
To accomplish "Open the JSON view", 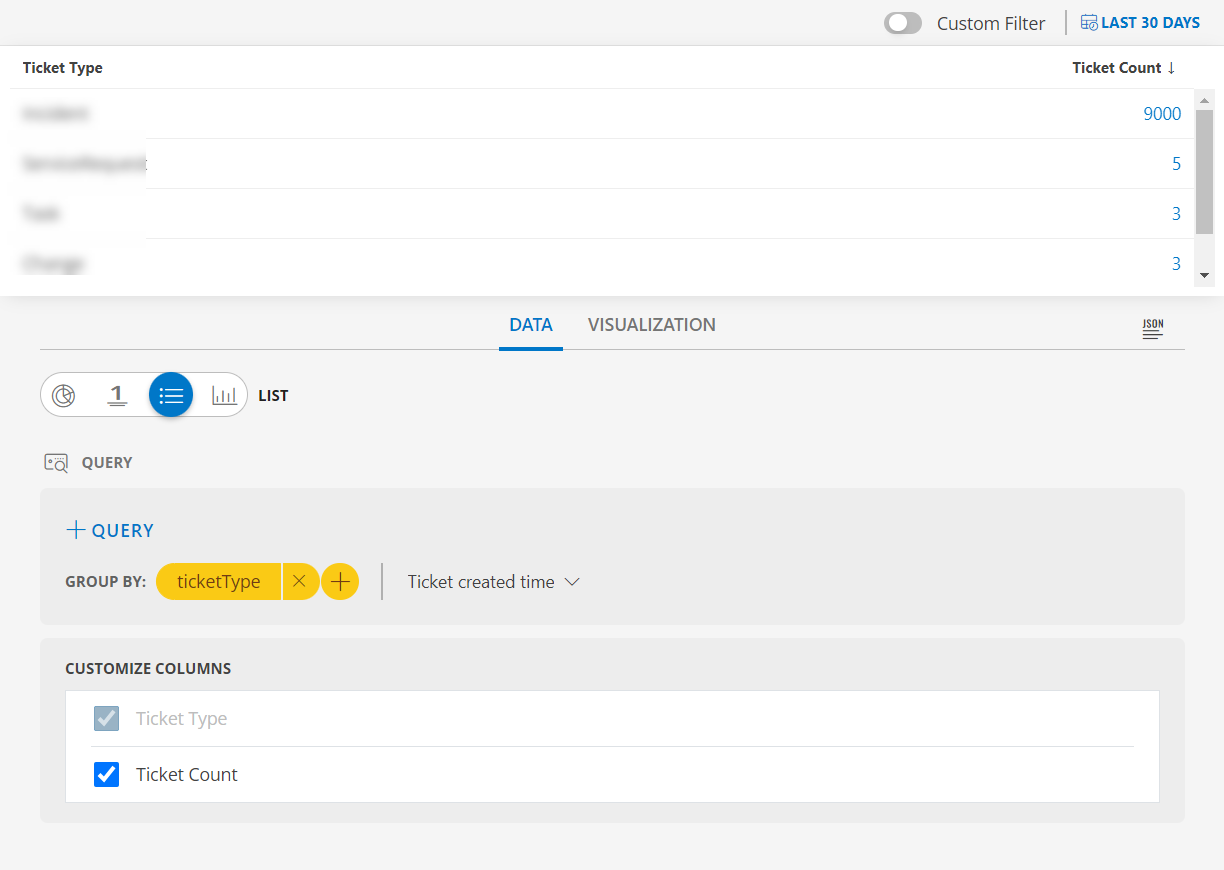I will [1151, 328].
